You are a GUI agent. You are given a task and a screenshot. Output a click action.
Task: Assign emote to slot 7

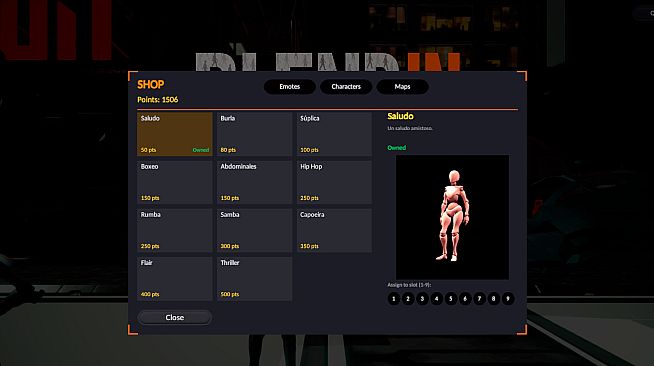tap(479, 298)
